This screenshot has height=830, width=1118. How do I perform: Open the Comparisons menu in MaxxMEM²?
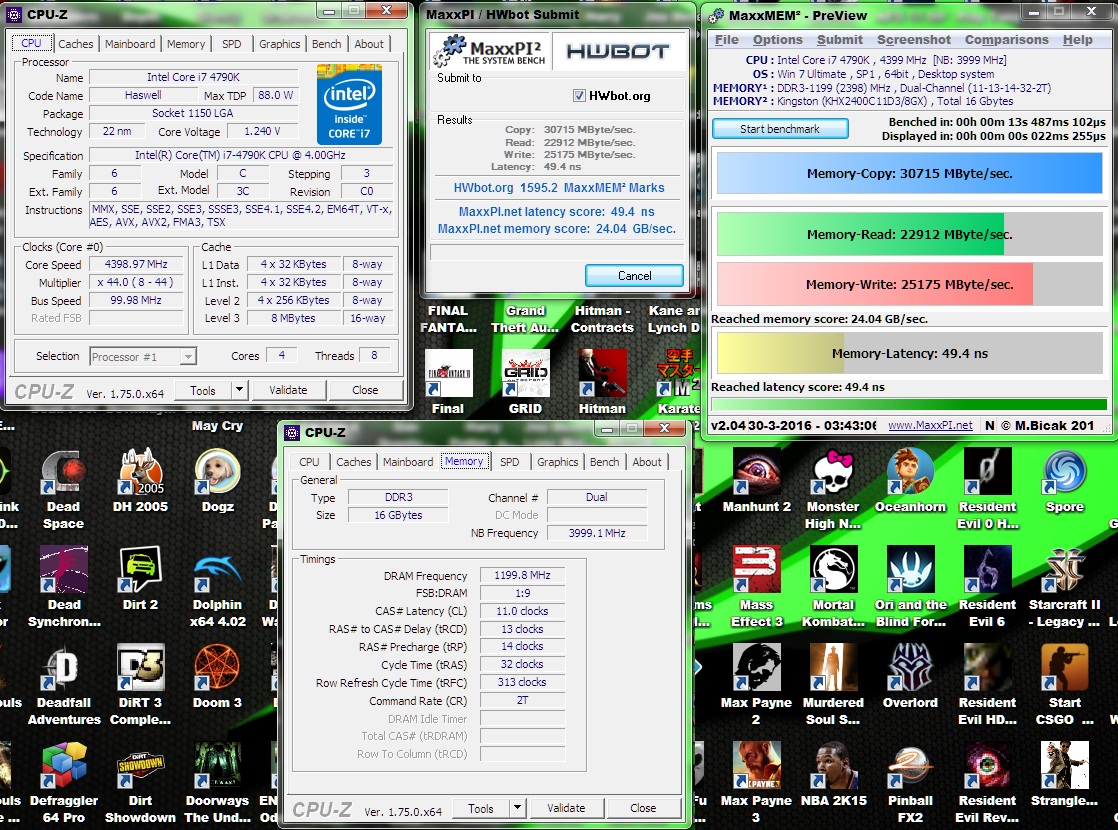pyautogui.click(x=1007, y=40)
